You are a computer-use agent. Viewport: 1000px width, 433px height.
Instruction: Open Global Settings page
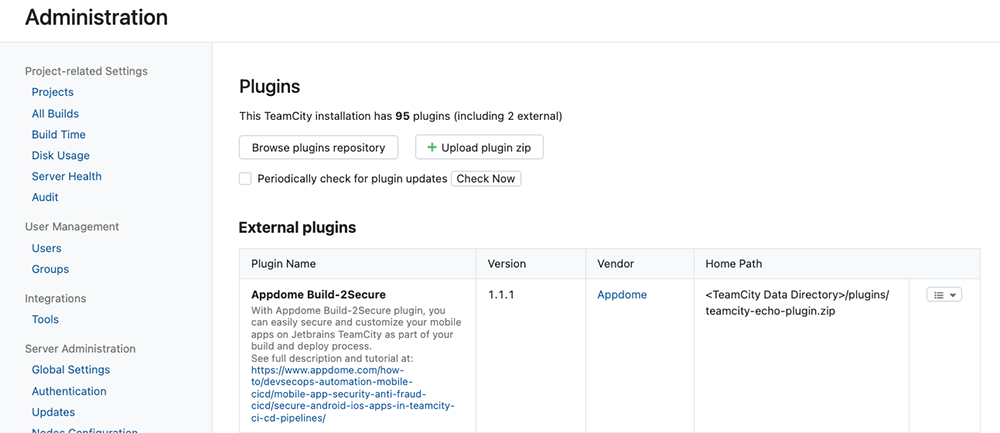(x=70, y=370)
